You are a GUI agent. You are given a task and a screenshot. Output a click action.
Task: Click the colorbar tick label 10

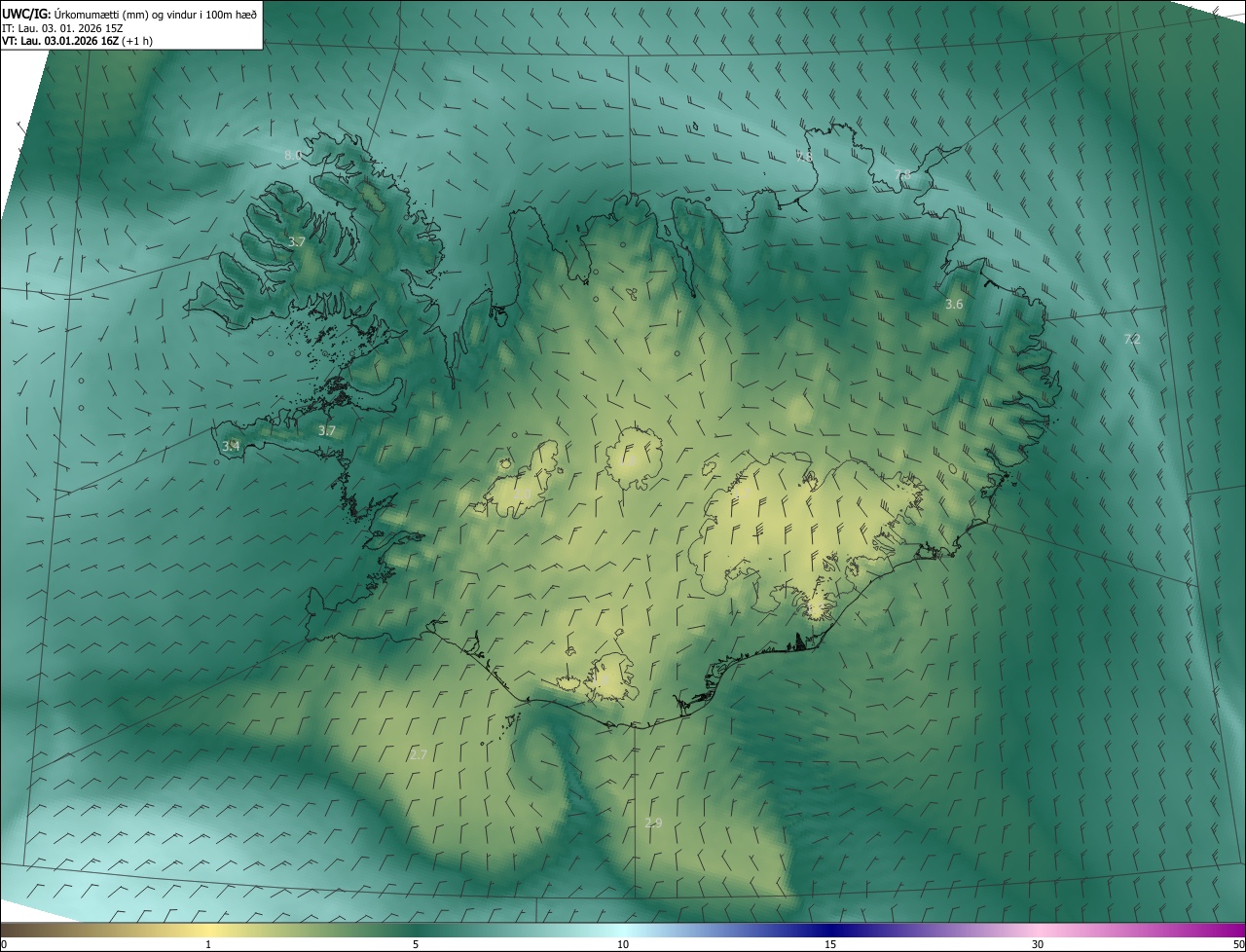pos(623,945)
